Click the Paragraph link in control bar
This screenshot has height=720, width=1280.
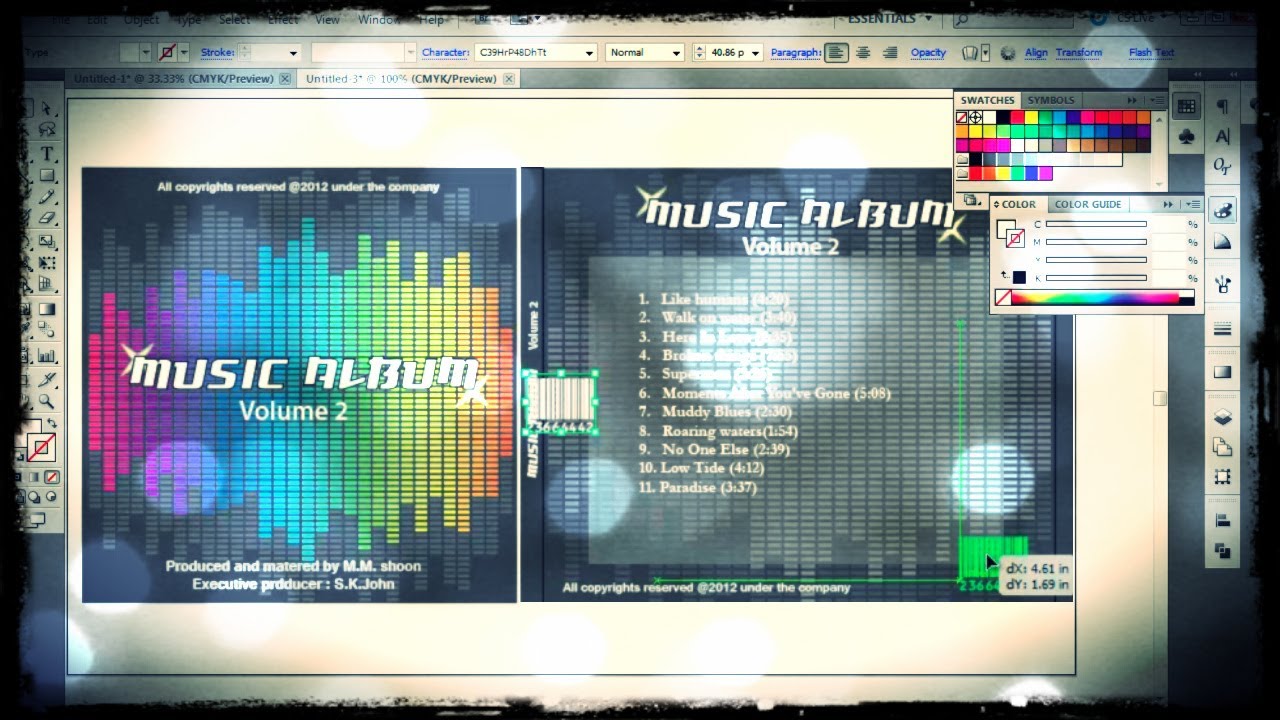click(x=796, y=53)
